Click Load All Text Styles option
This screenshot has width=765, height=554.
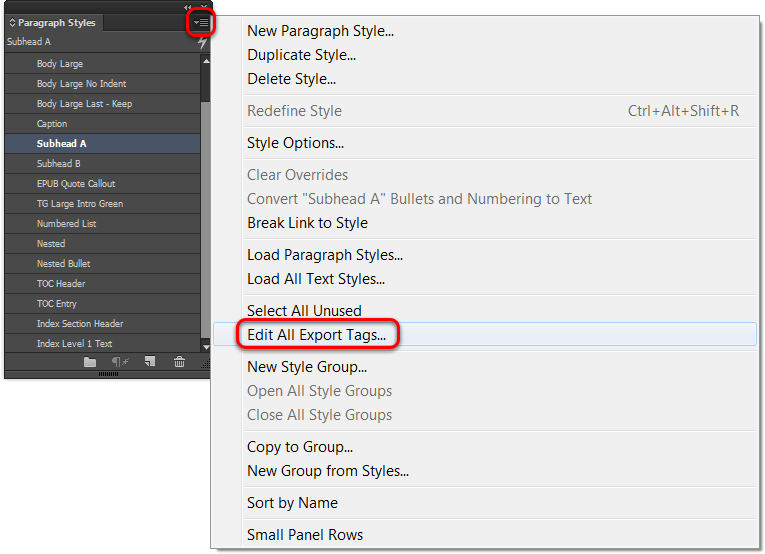pos(315,279)
